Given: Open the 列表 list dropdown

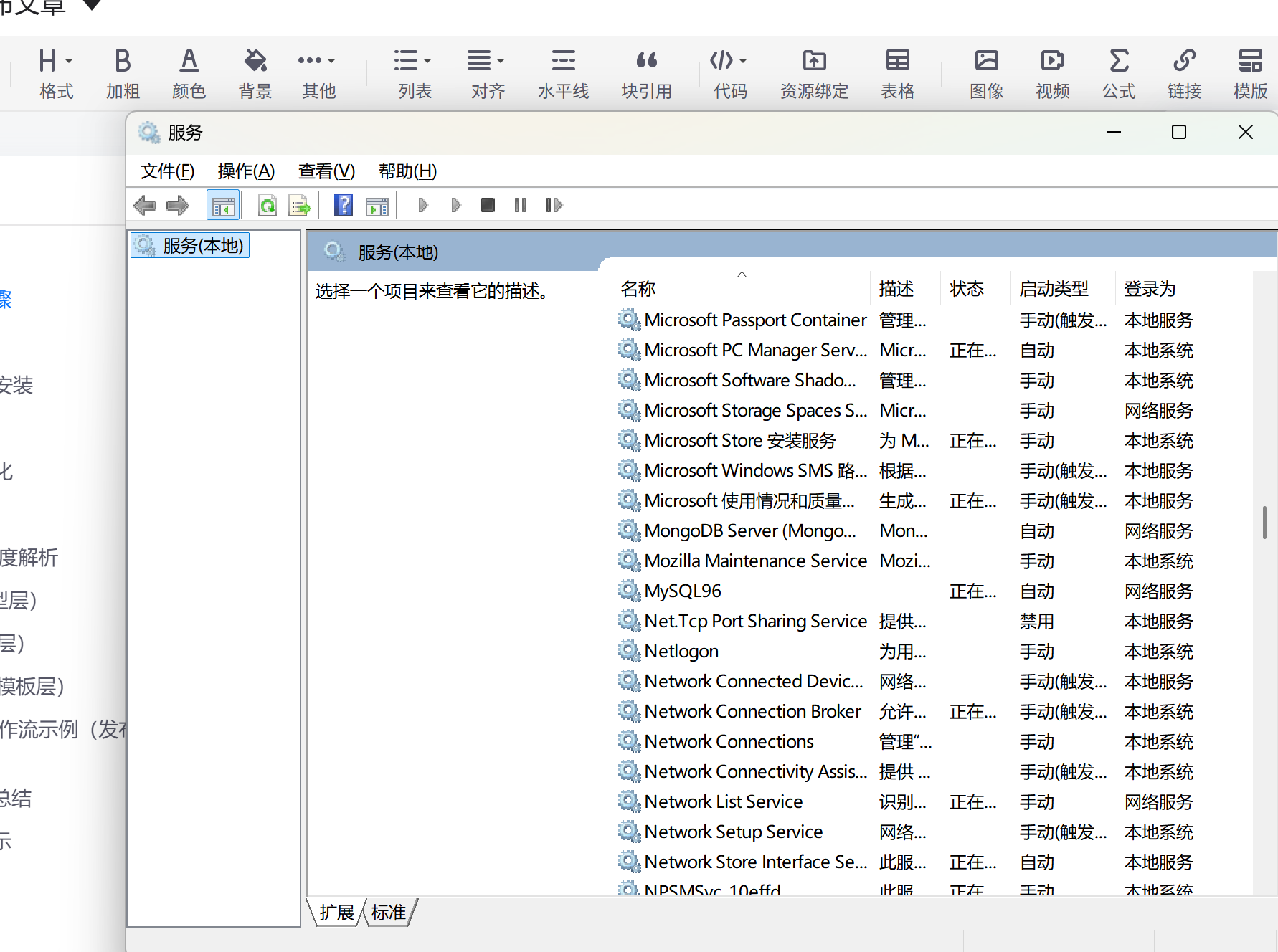Looking at the screenshot, I should point(415,74).
